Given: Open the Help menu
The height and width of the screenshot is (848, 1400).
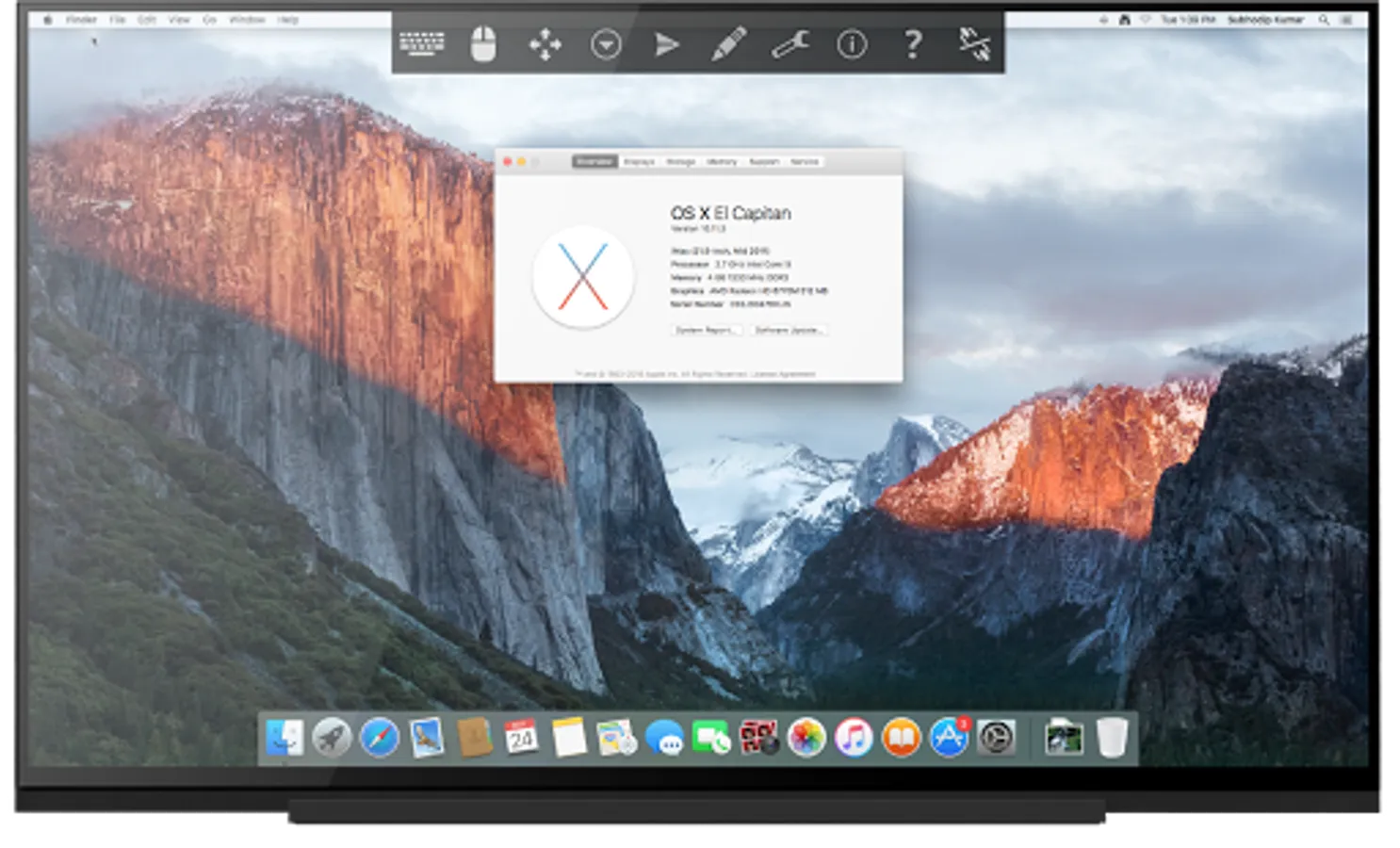Looking at the screenshot, I should coord(288,19).
